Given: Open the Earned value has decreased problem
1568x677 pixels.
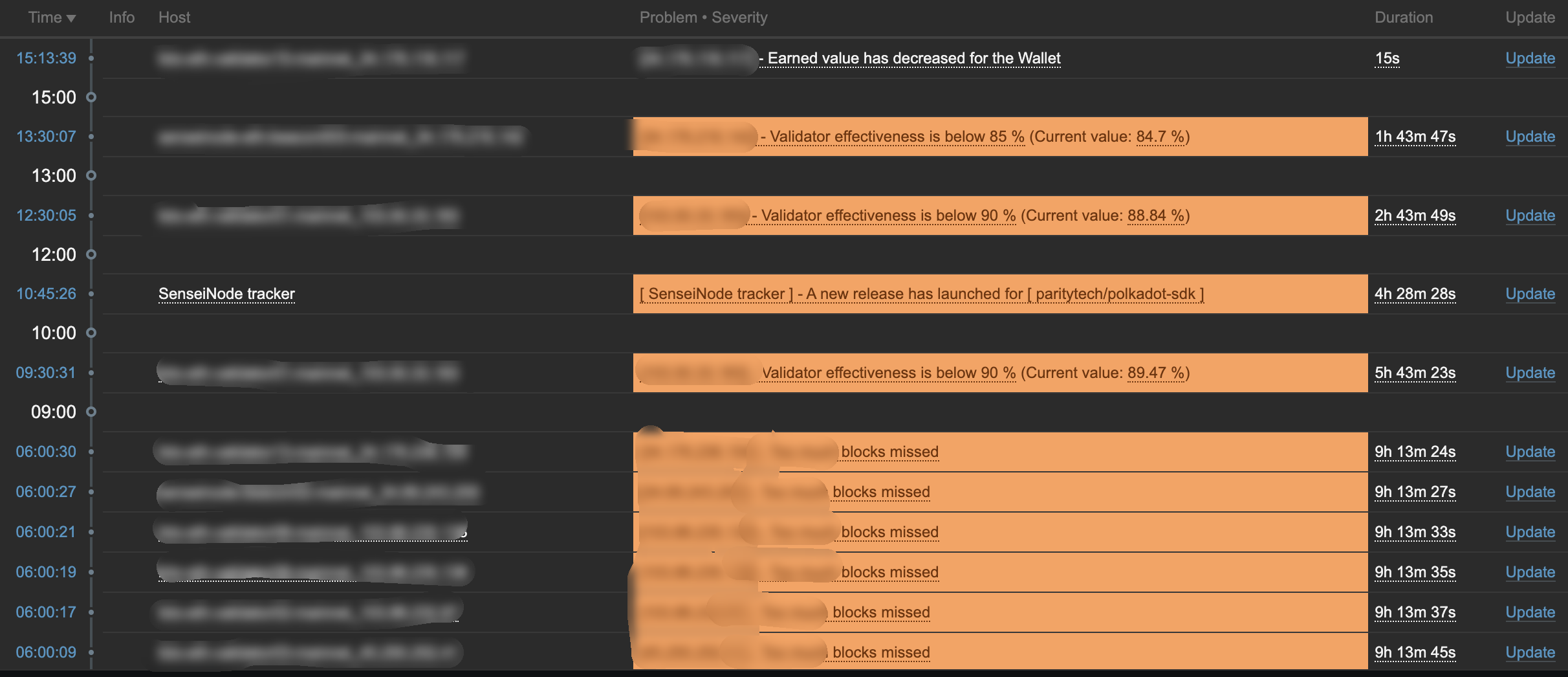Looking at the screenshot, I should tap(913, 58).
